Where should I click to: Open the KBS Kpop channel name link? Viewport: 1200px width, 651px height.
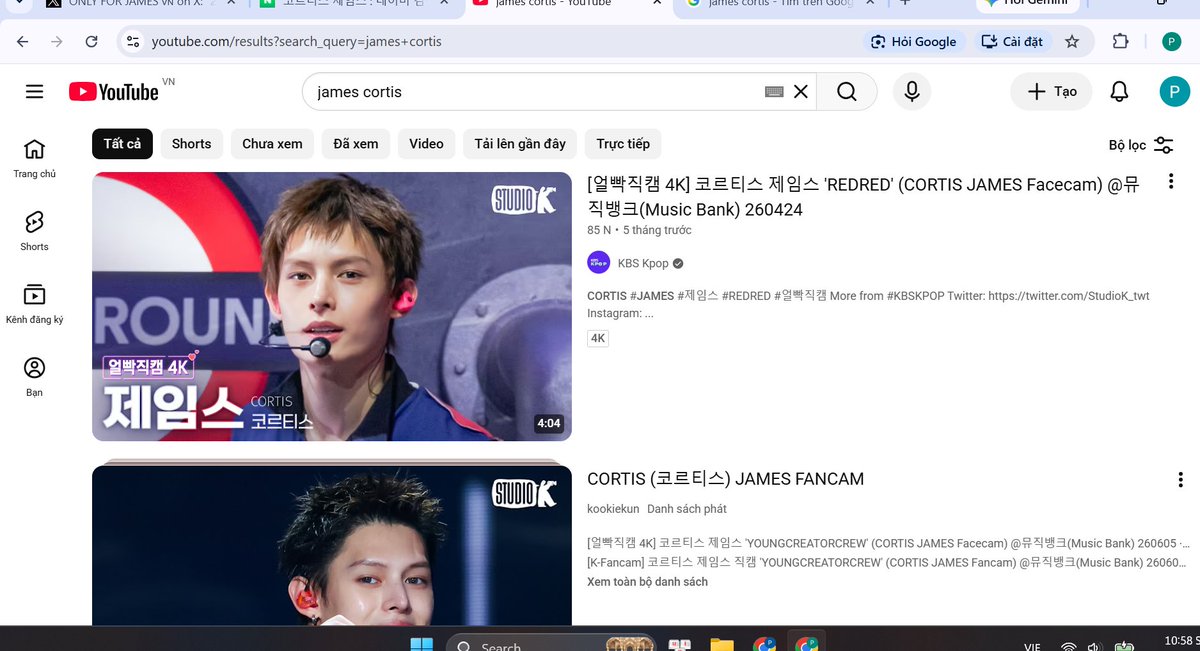coord(643,264)
